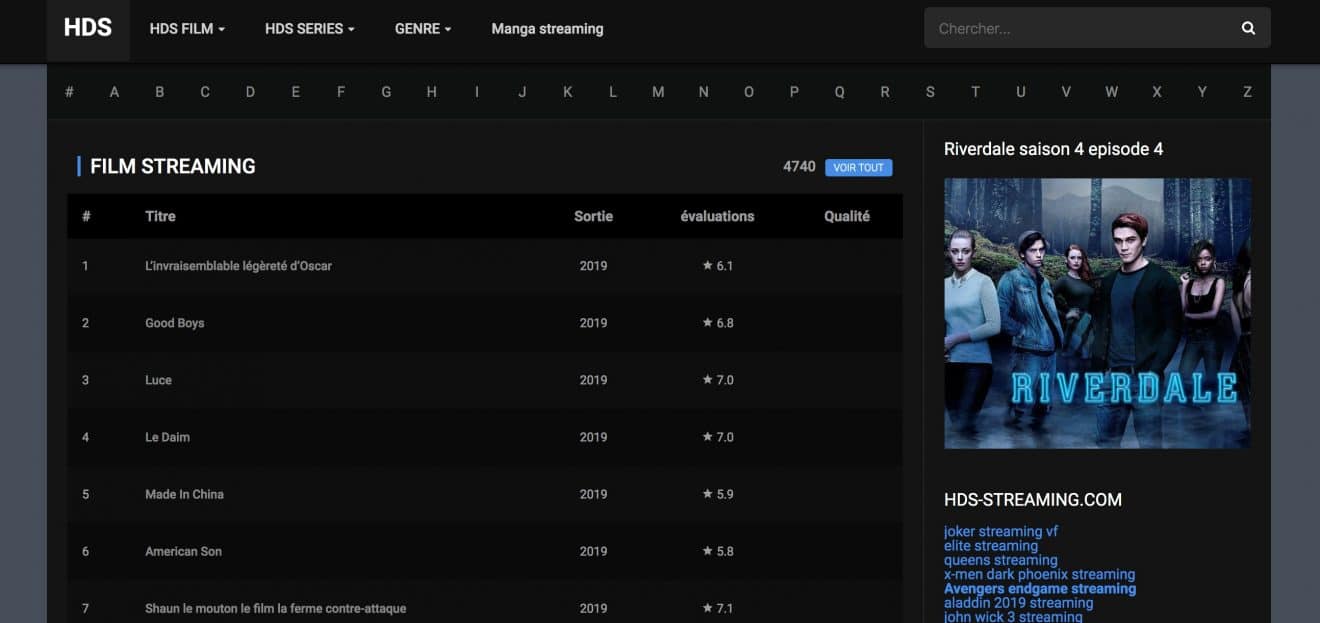
Task: Click the search magnifier icon
Action: tap(1248, 29)
